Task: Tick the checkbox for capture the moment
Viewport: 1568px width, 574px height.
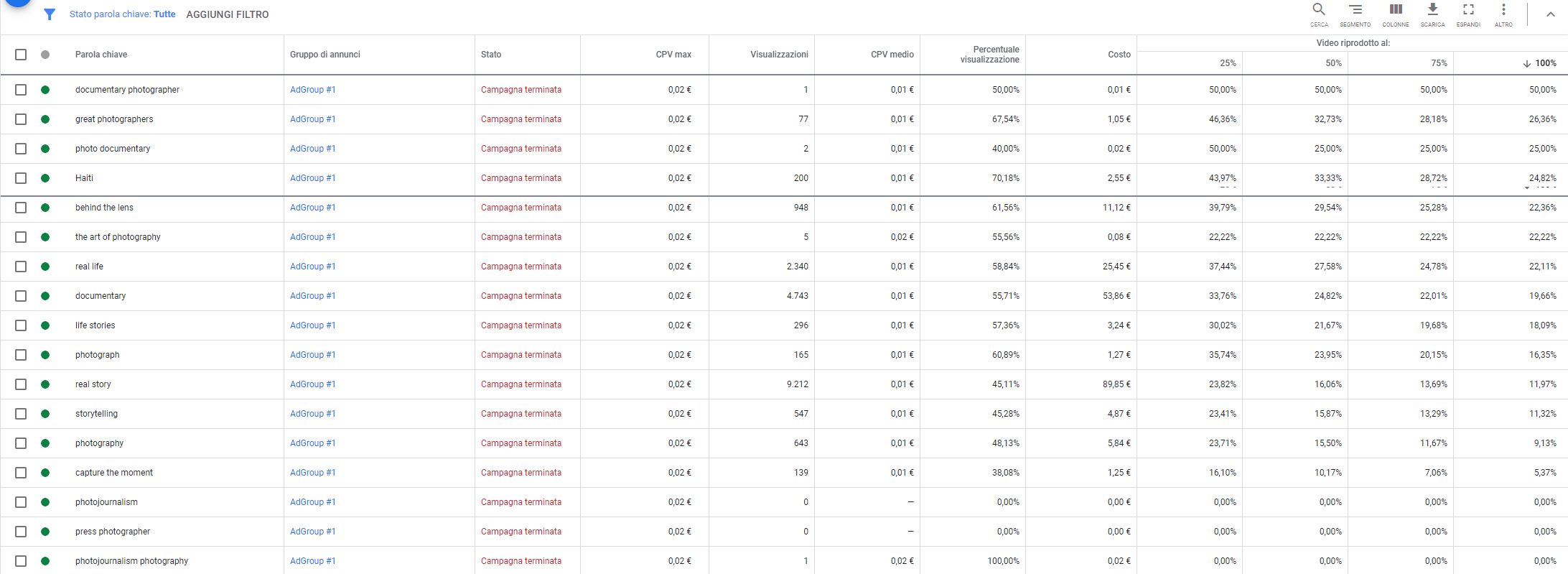Action: [x=21, y=473]
